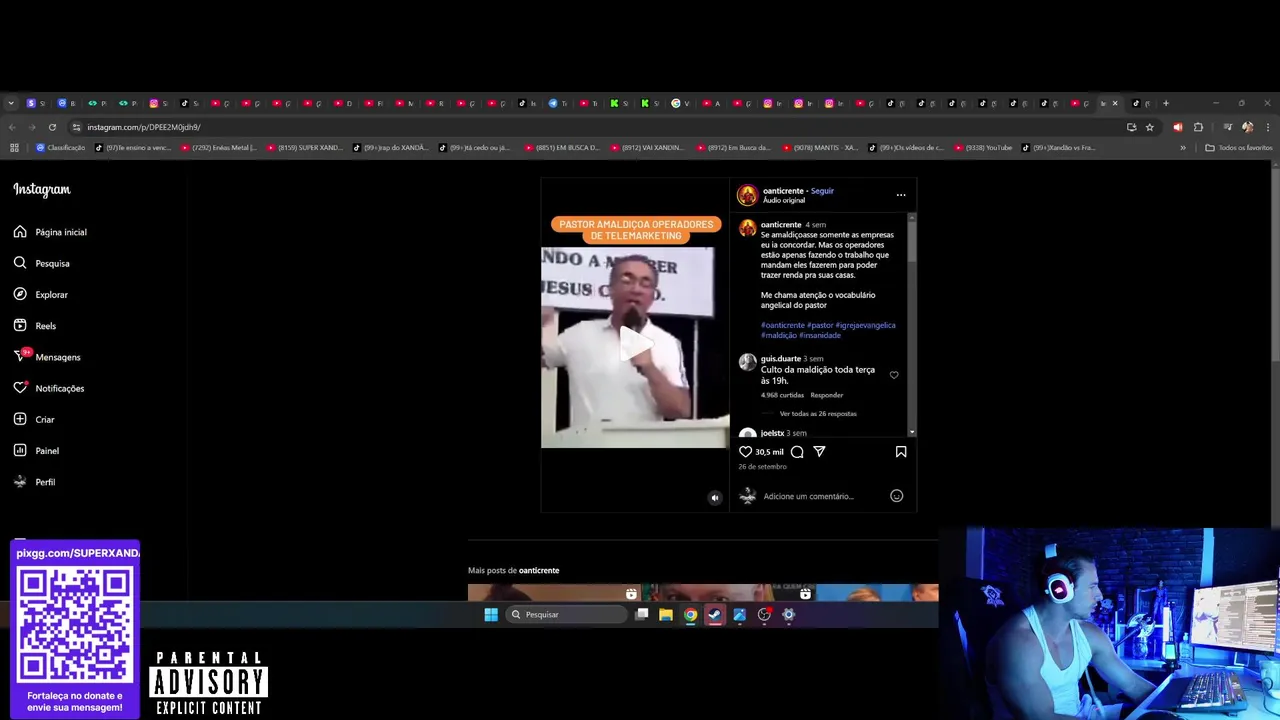Share the post with paper plane icon
This screenshot has height=720, width=1280.
coord(819,452)
